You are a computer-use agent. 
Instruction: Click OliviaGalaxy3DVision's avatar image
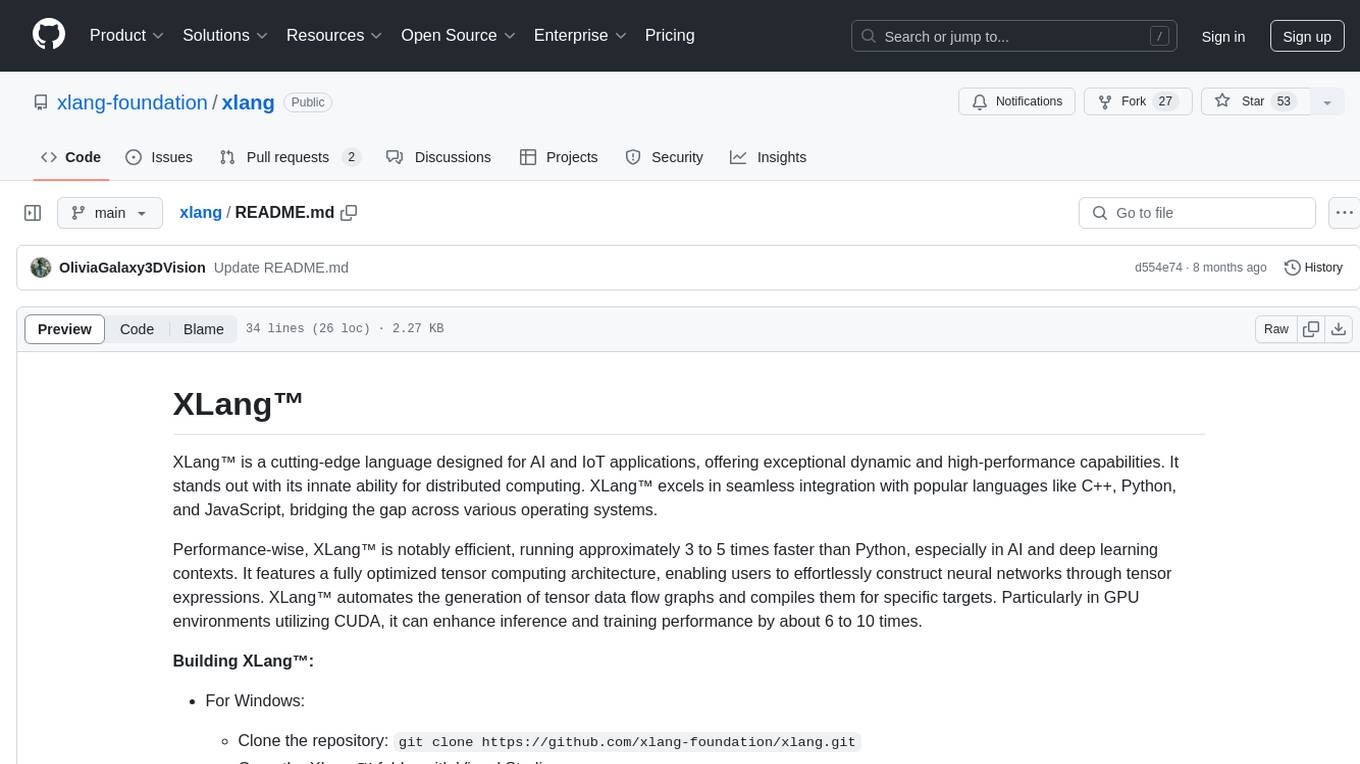(x=41, y=267)
